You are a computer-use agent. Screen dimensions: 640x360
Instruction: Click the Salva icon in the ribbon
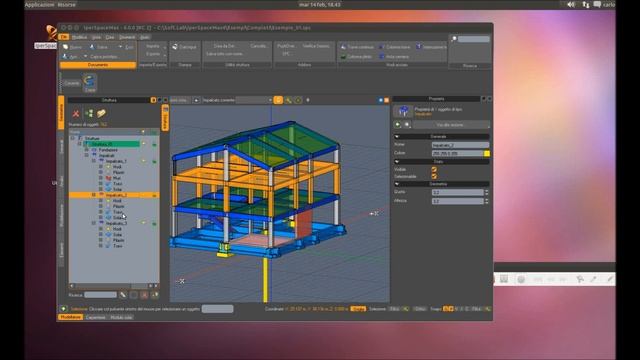point(92,47)
